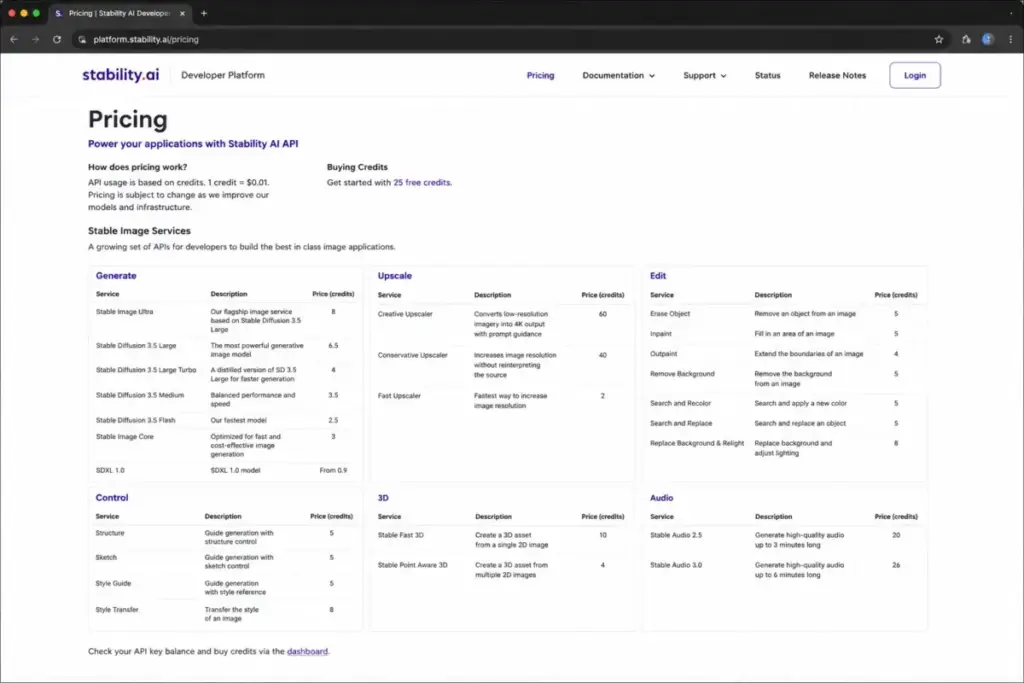
Task: Click the Login button
Action: point(914,75)
